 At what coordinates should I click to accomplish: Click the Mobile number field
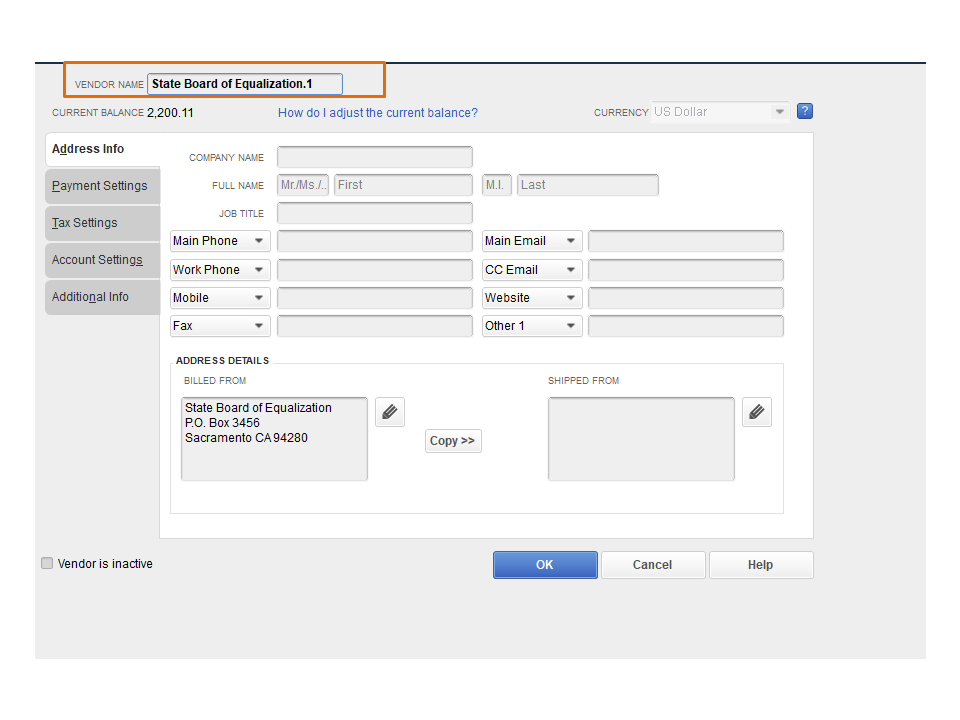[375, 298]
